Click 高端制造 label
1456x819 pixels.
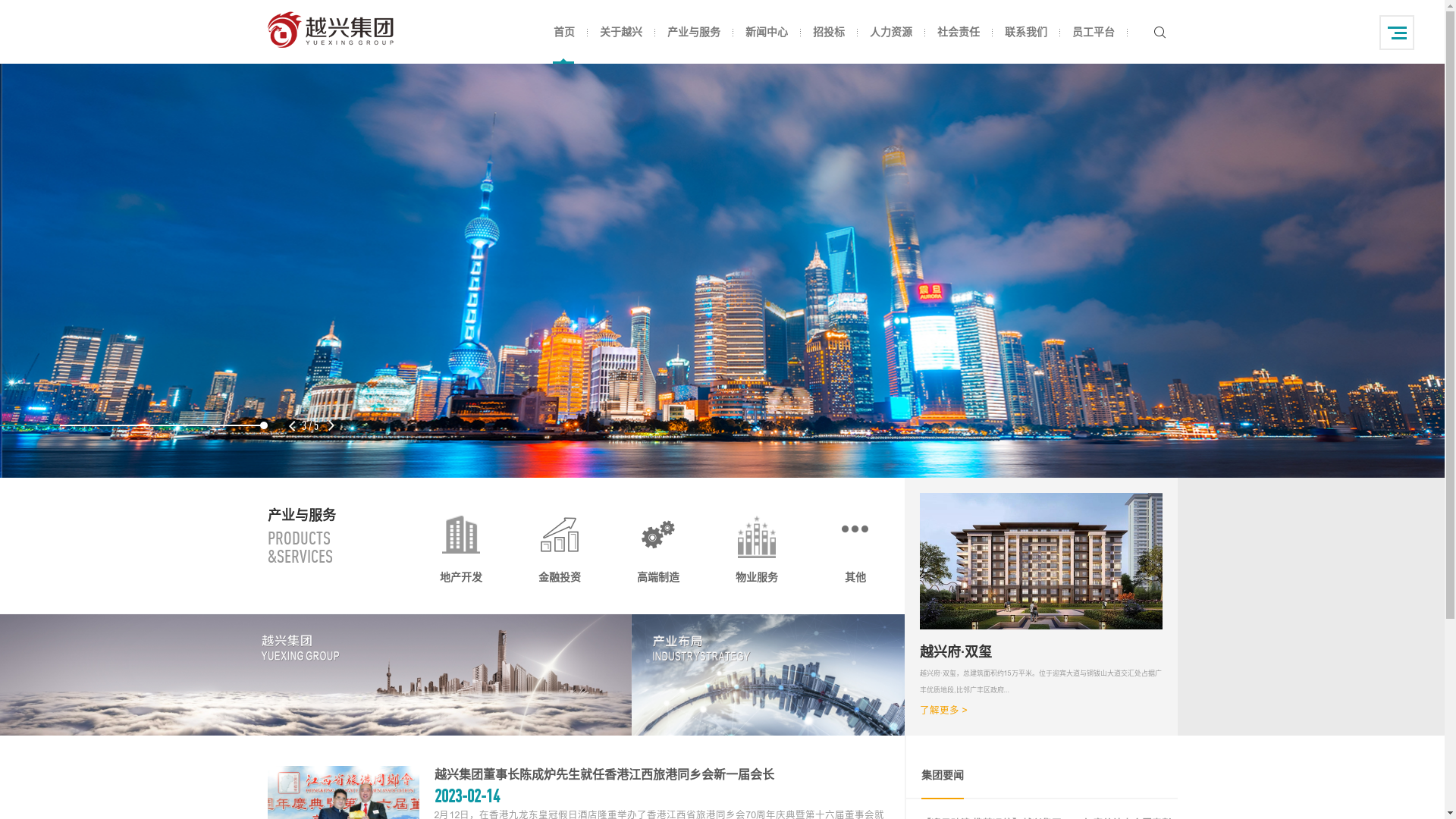[658, 578]
